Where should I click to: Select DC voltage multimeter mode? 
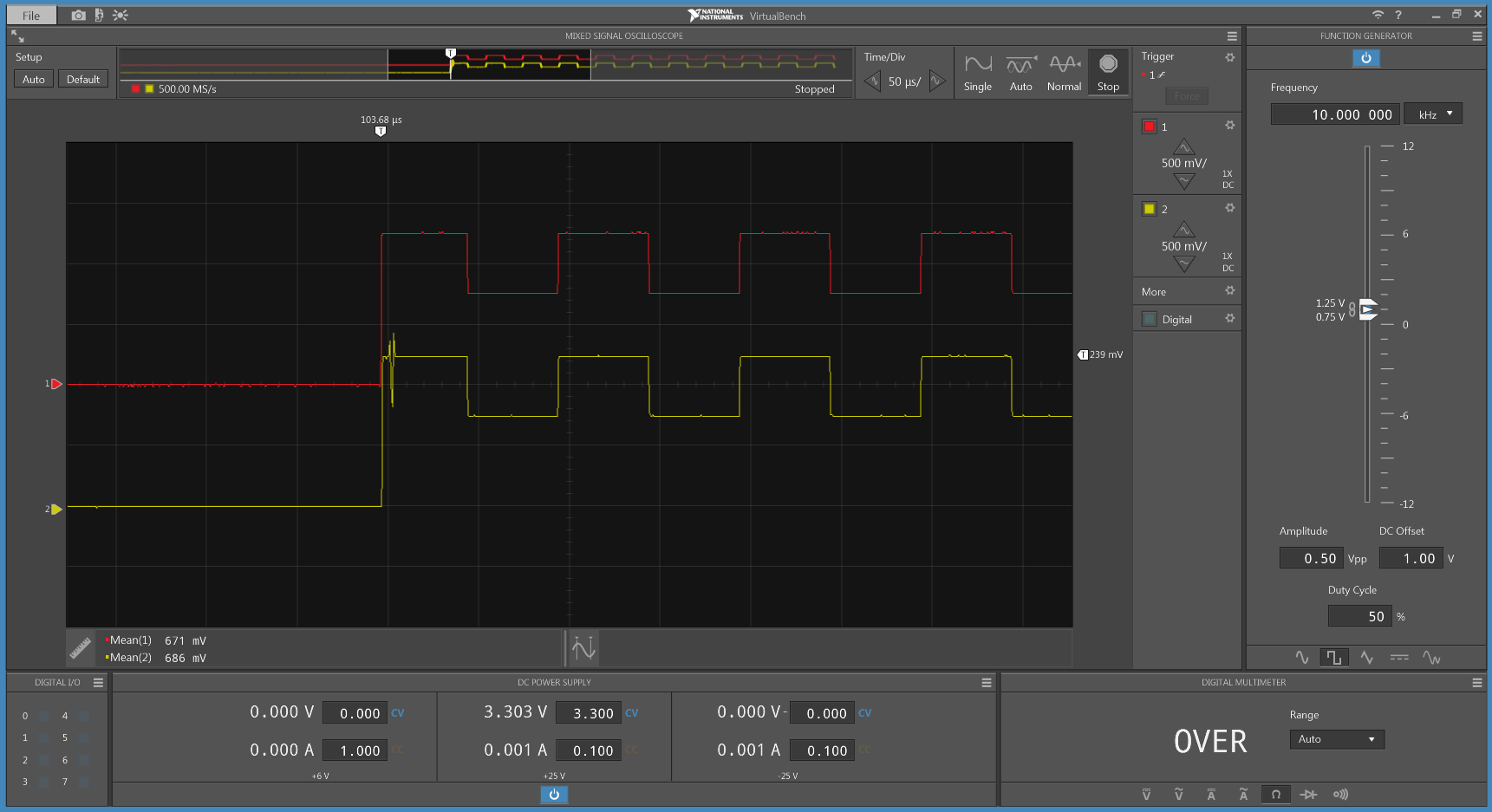[1146, 795]
